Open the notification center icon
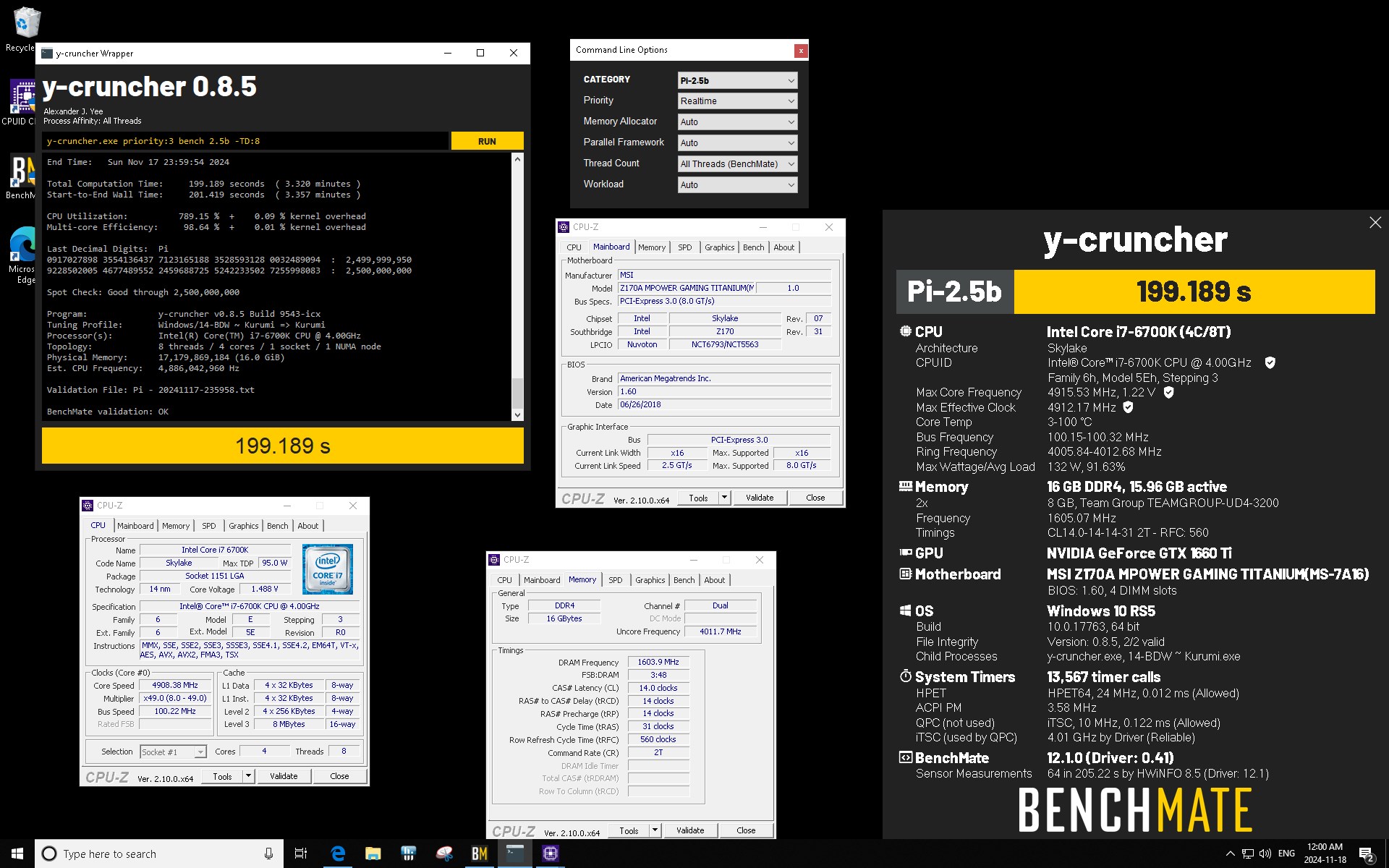 click(1367, 854)
